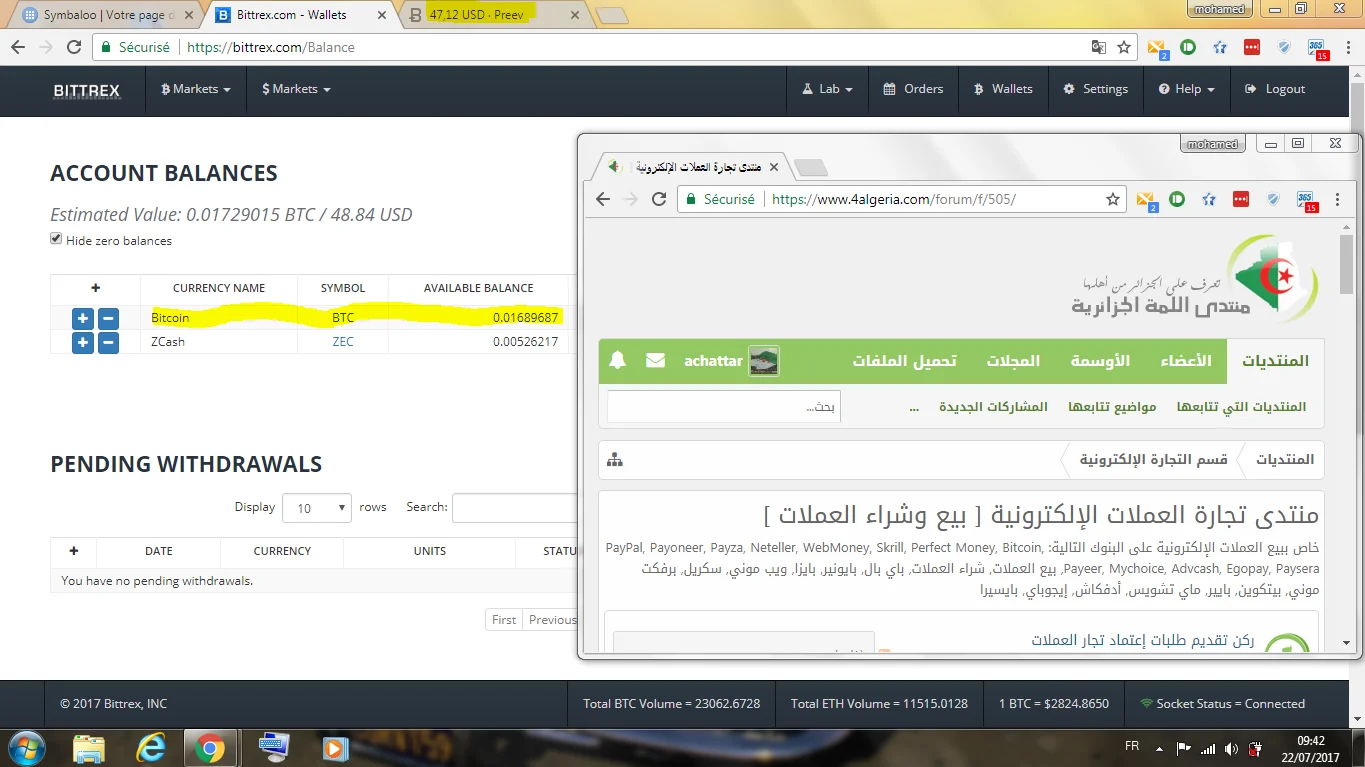Bookmark the 4algeria page with the star

[1113, 199]
